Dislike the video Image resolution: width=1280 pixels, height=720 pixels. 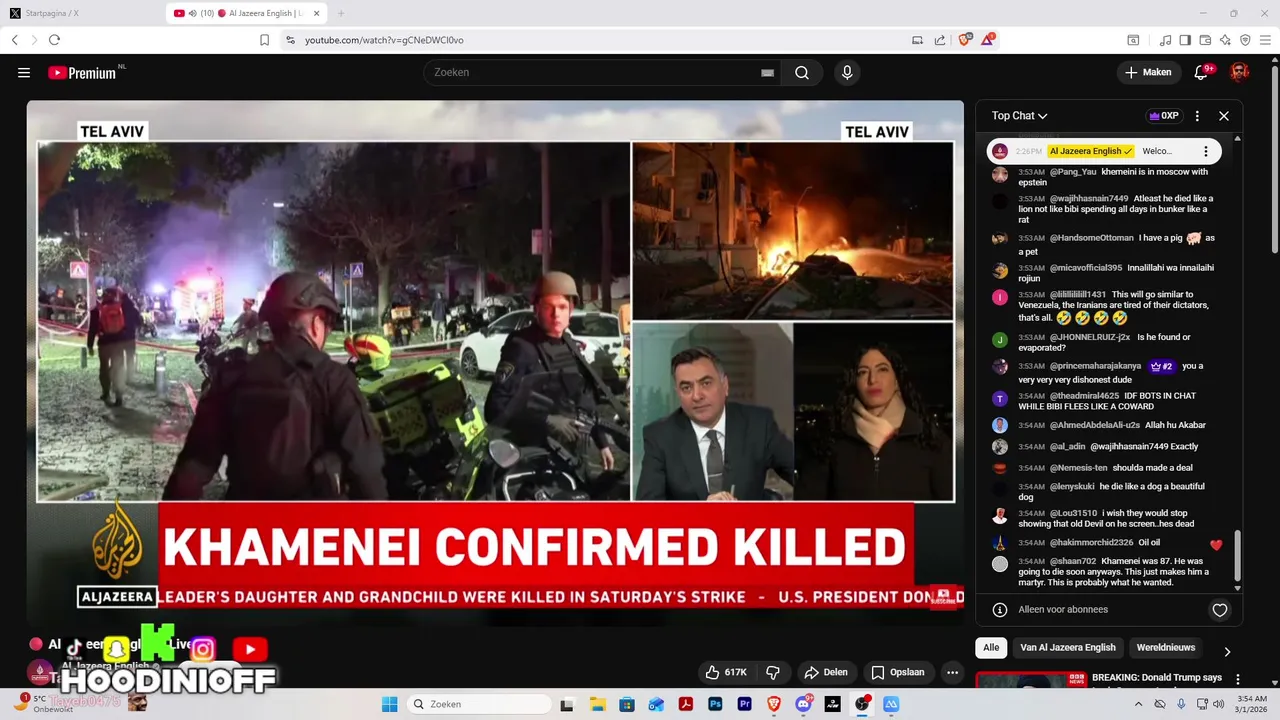point(773,672)
